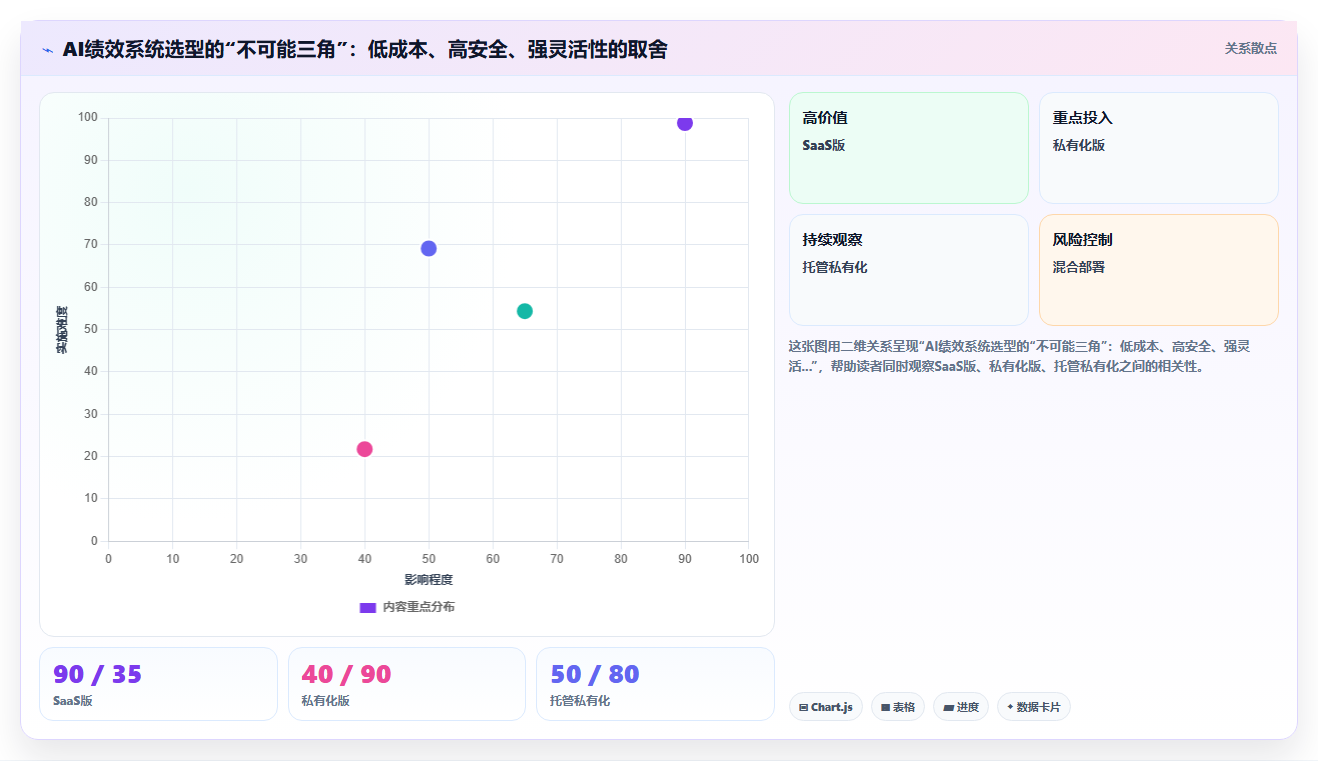Screen dimensions: 1318x761
Task: Open the 90 / 35 SaaS版 stat card
Action: 158,684
